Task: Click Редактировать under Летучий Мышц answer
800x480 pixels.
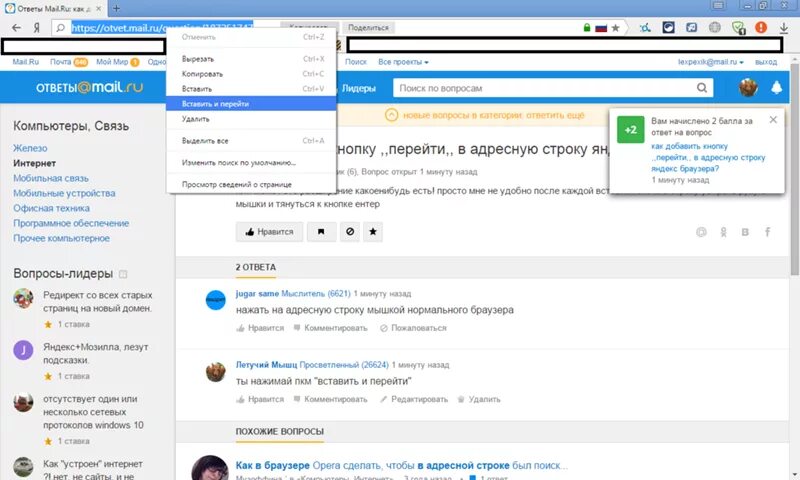Action: pyautogui.click(x=414, y=399)
